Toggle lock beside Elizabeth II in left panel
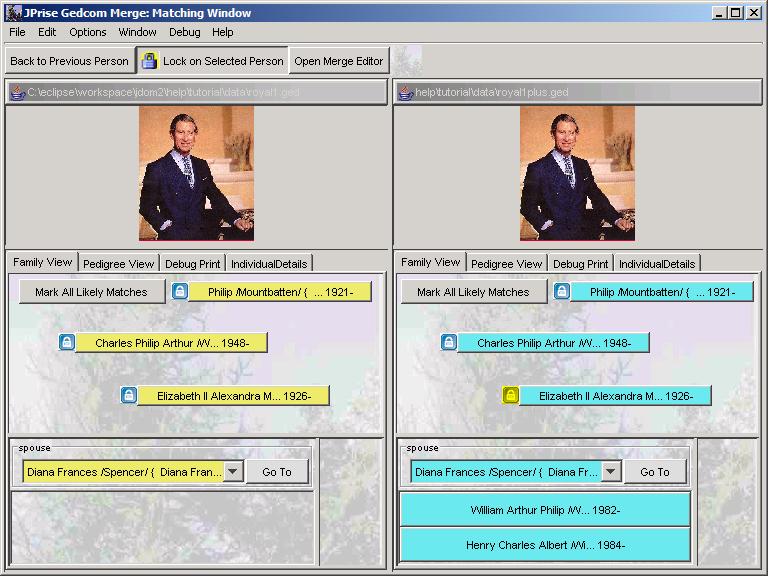This screenshot has height=576, width=768. [x=129, y=396]
